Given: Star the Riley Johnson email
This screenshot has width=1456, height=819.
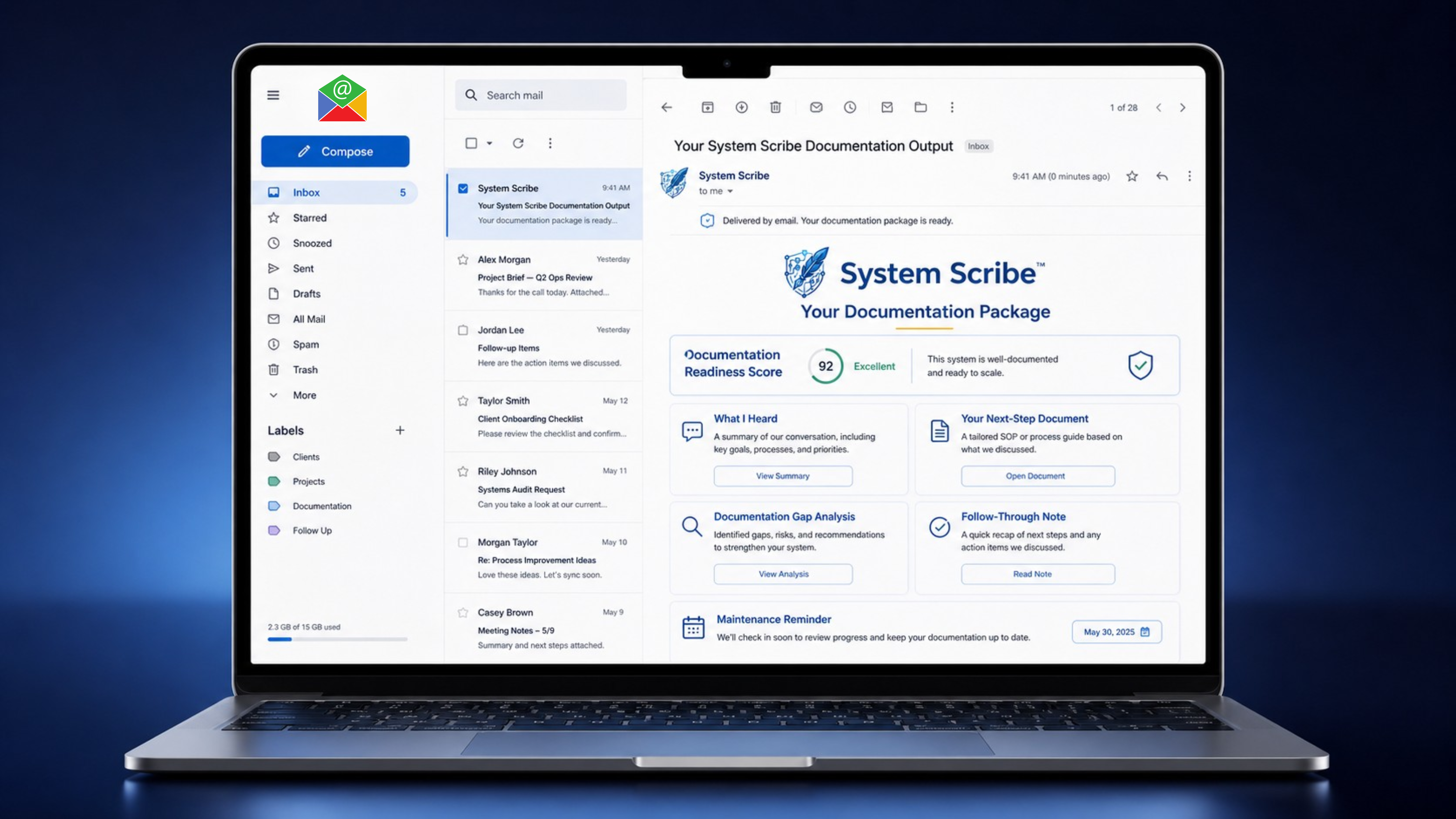Looking at the screenshot, I should tap(463, 472).
